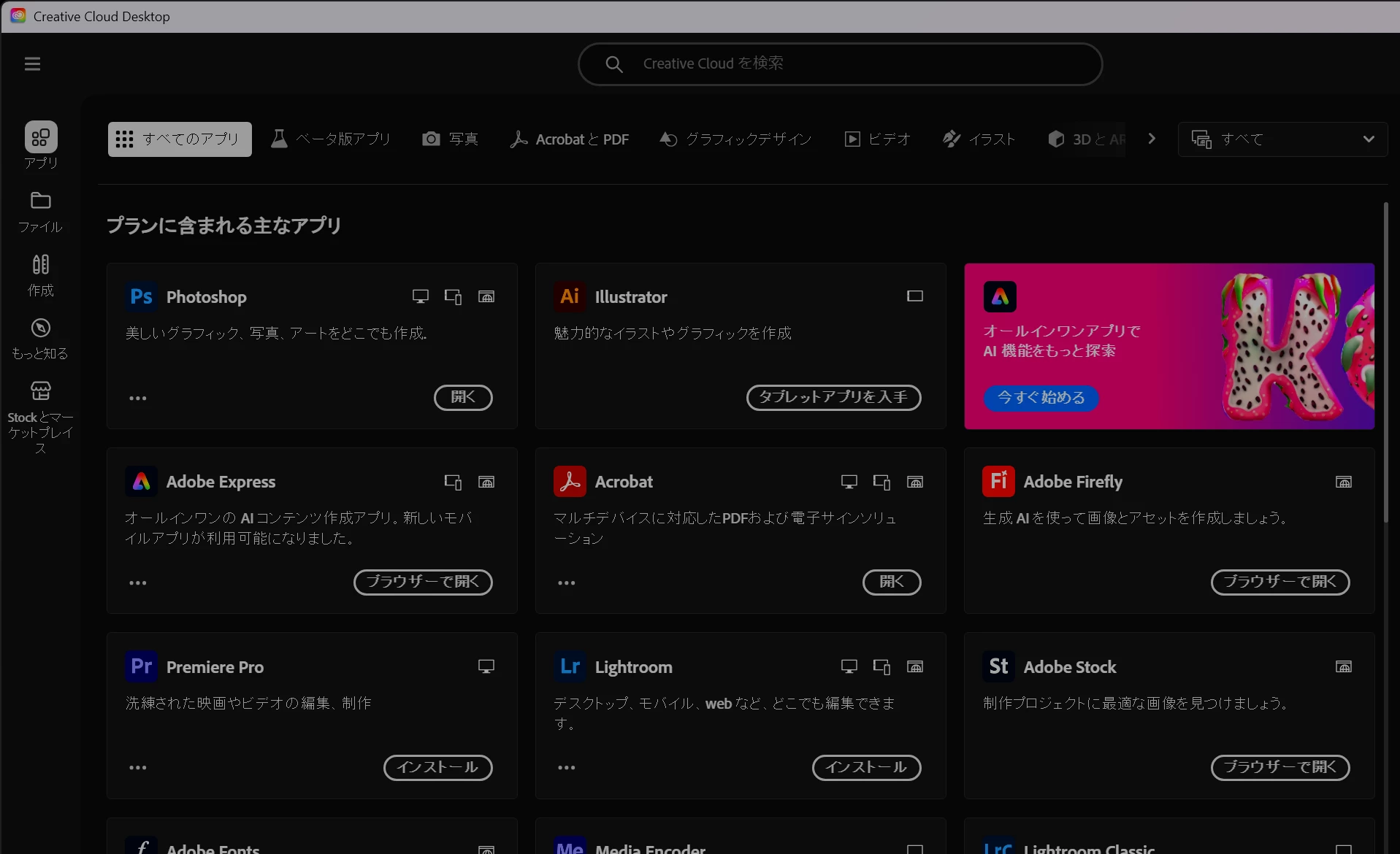Switch to イラスト category tab
1400x854 pixels.
(x=979, y=139)
